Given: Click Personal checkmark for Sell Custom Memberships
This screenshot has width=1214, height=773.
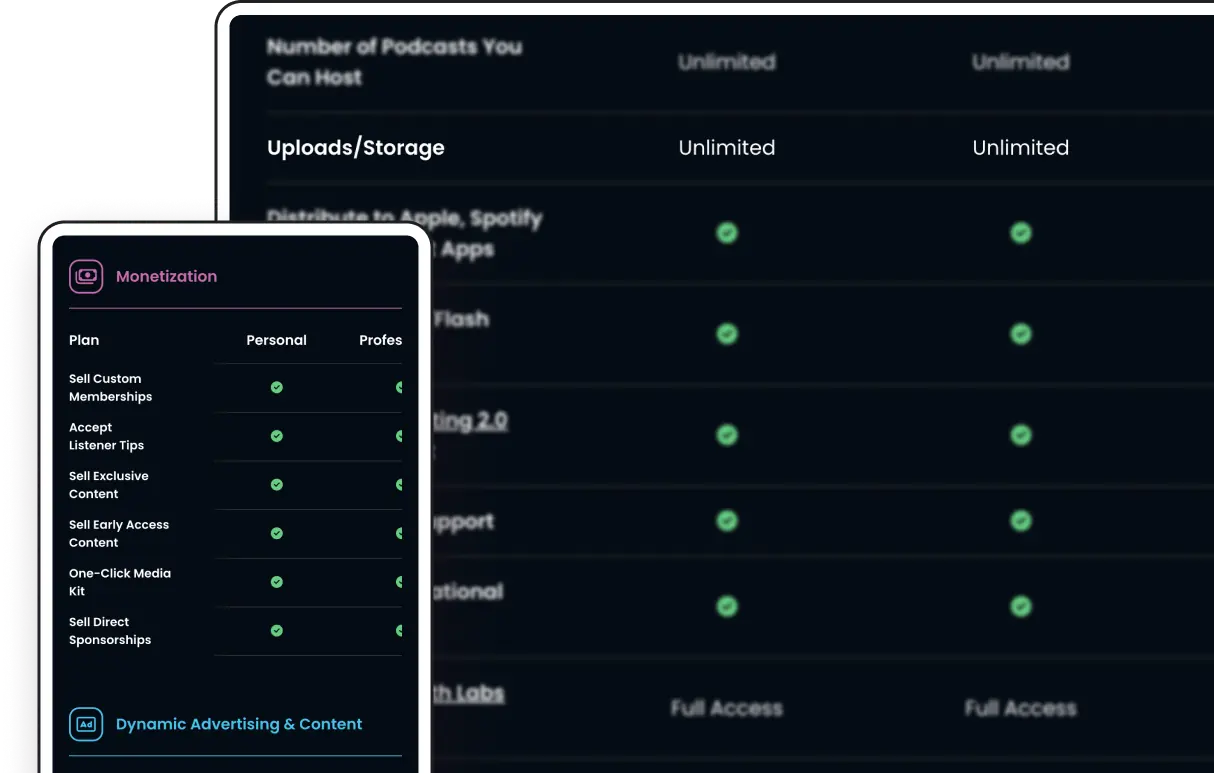Looking at the screenshot, I should click(x=277, y=387).
